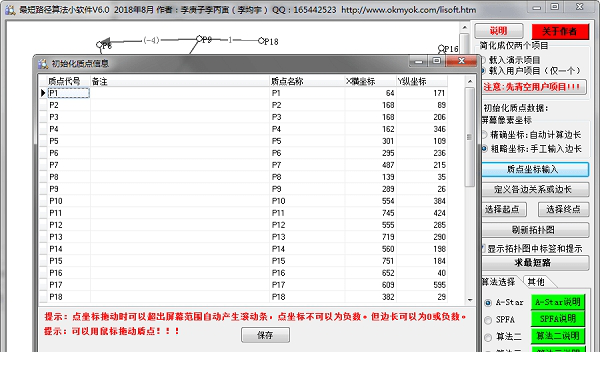The height and width of the screenshot is (366, 600).
Task: Click the Y纵坐标 column header
Action: click(421, 81)
